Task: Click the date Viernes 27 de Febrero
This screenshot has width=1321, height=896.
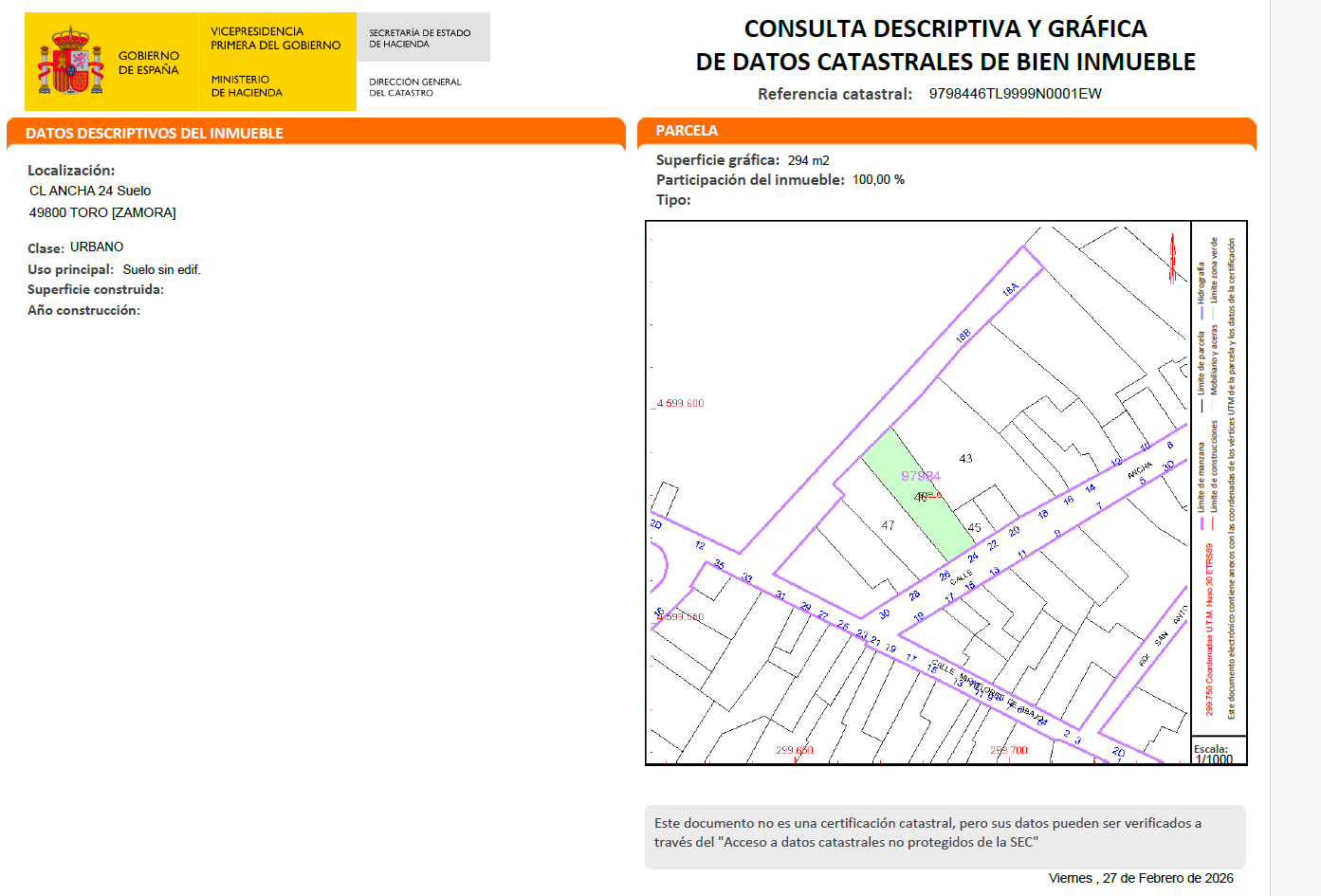Action: click(1141, 878)
